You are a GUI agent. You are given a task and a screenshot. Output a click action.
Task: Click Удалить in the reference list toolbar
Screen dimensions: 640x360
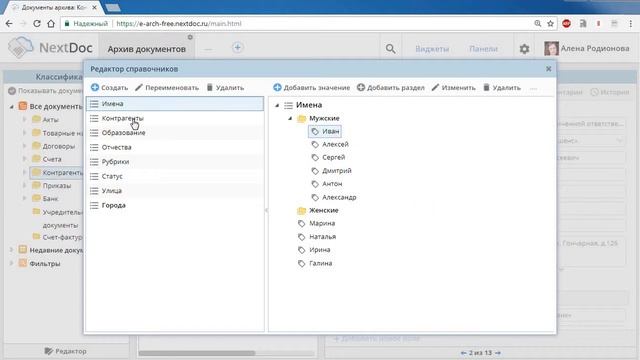[225, 87]
